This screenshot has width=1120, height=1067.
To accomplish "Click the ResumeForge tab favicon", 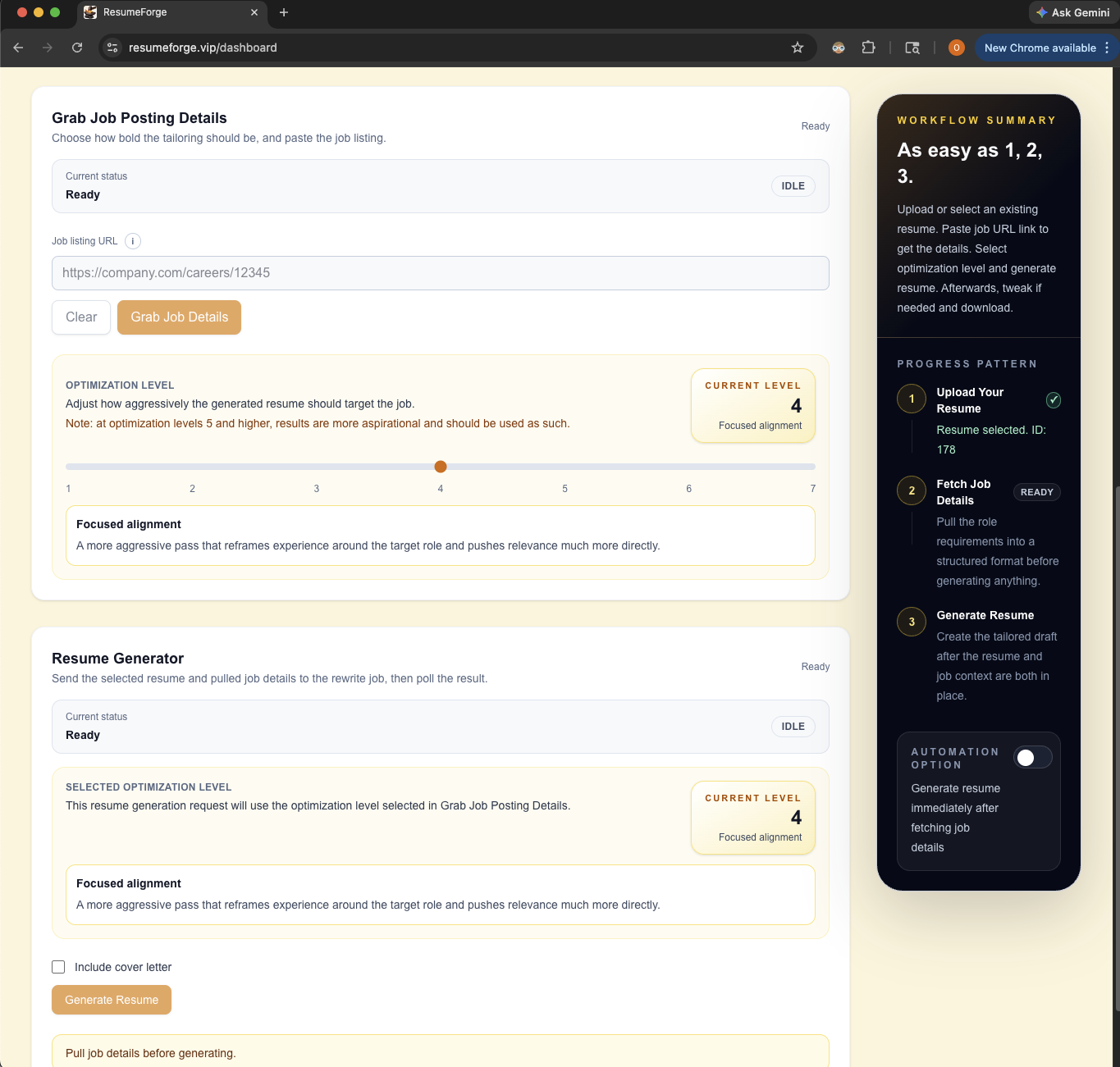I will tap(90, 12).
